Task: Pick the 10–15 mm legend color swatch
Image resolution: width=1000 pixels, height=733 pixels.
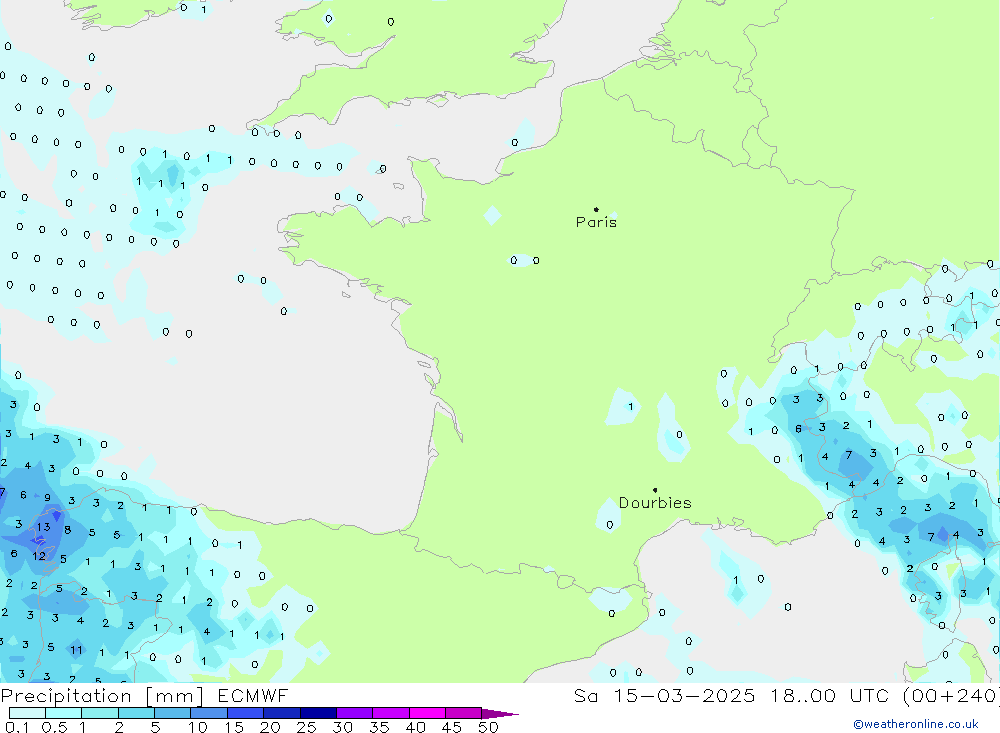Action: point(209,713)
